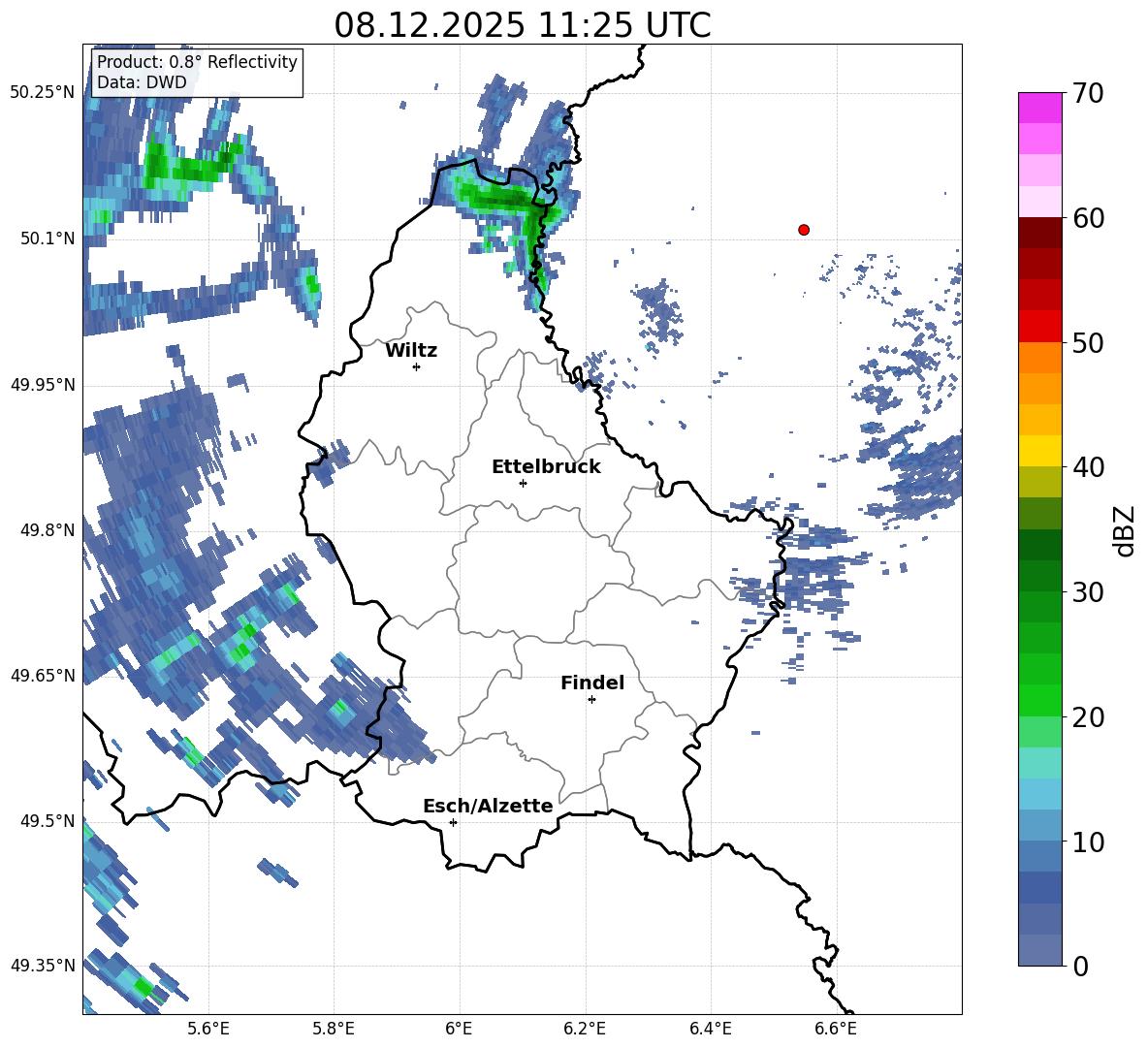This screenshot has height=1048, width=1148.
Task: Click the 6.4°E longitude label
Action: tap(710, 1029)
